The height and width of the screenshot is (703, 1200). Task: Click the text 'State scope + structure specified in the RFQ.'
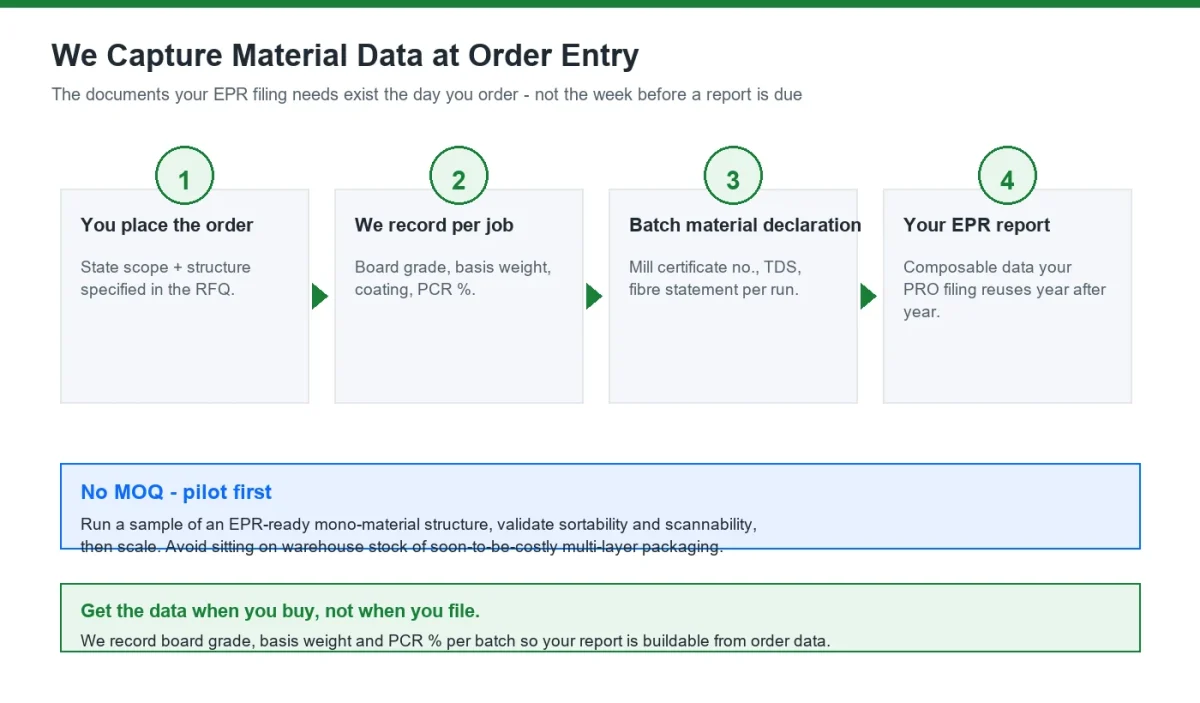166,278
